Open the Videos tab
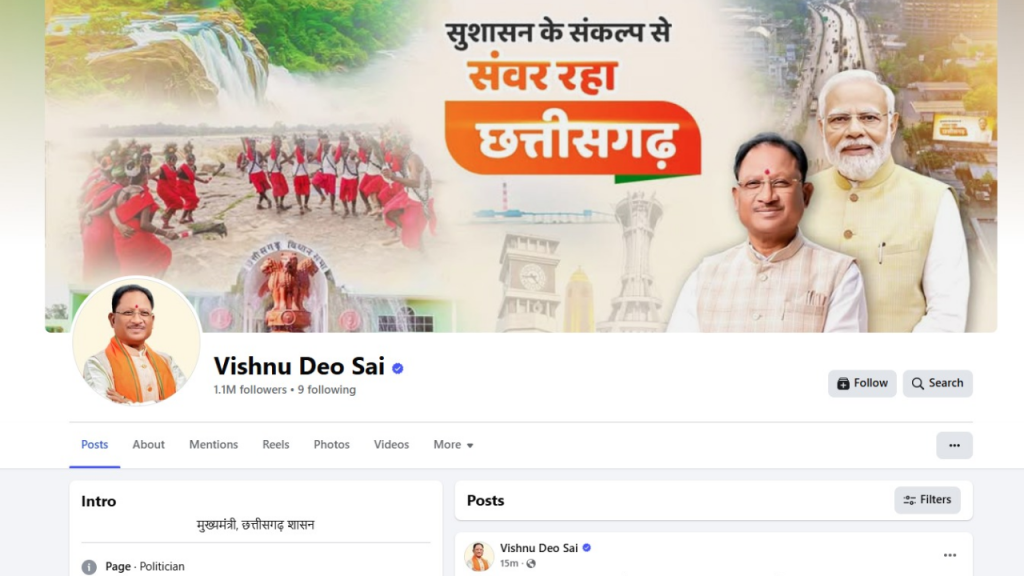Viewport: 1024px width, 576px height. [x=391, y=445]
